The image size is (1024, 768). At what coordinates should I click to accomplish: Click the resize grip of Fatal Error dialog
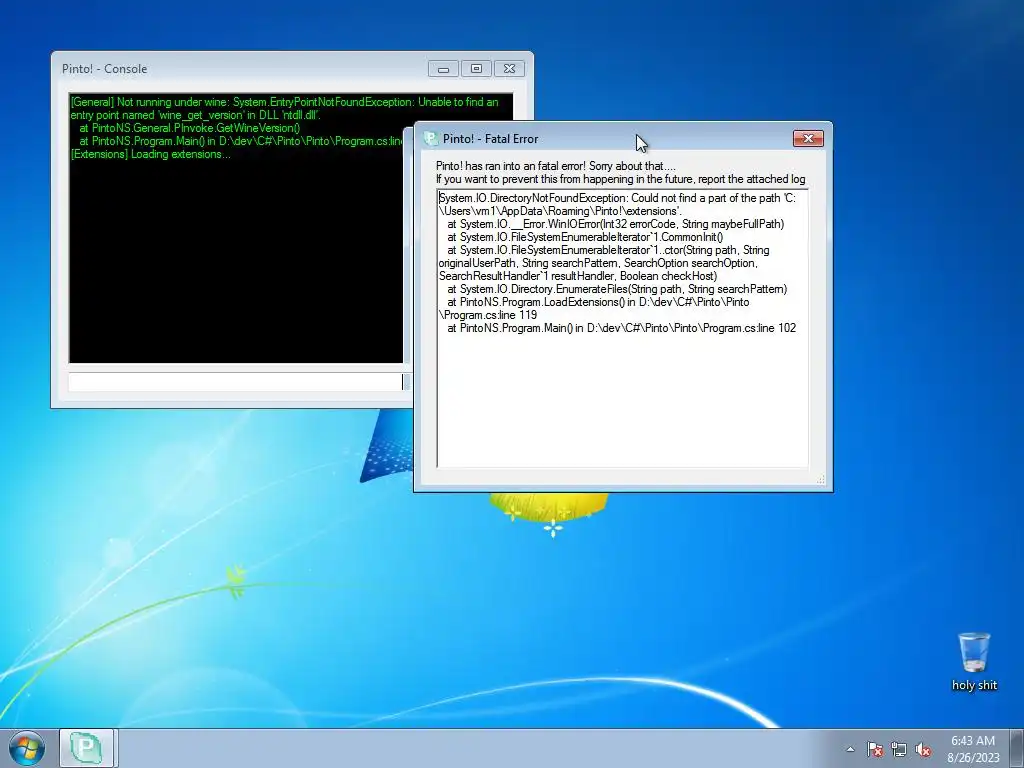click(x=820, y=480)
